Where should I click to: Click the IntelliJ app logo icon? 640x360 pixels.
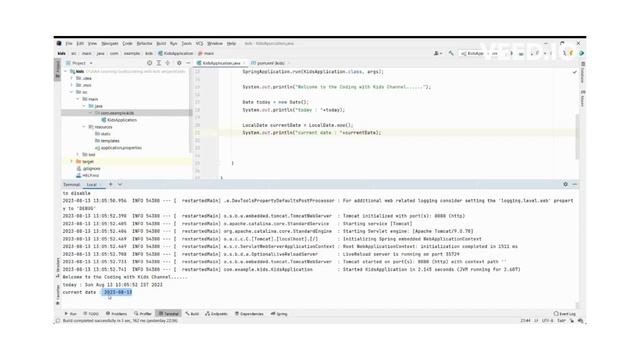pyautogui.click(x=59, y=43)
